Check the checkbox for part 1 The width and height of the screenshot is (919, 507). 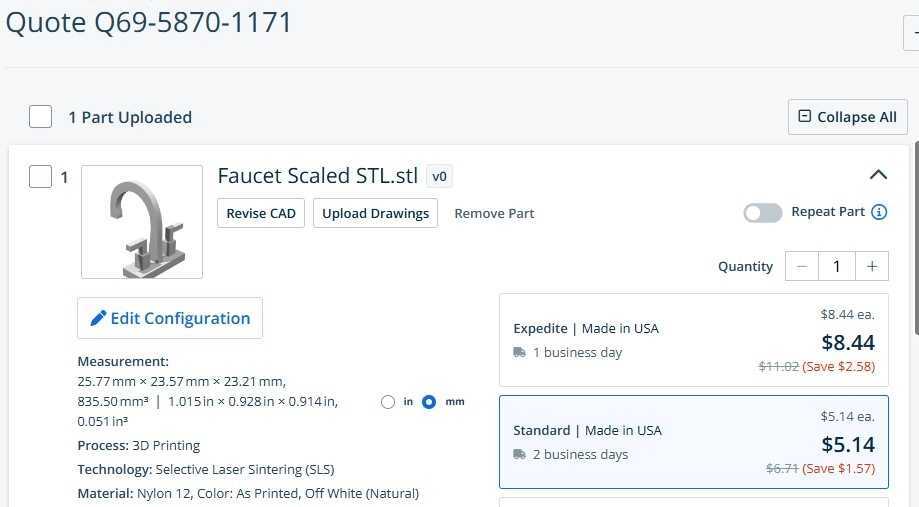point(40,176)
